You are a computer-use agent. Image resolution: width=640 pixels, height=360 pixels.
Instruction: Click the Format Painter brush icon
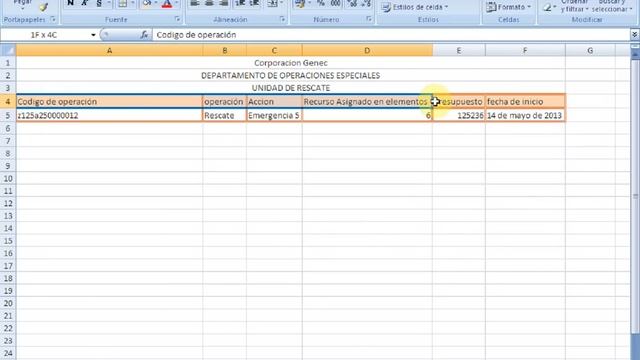44,7
